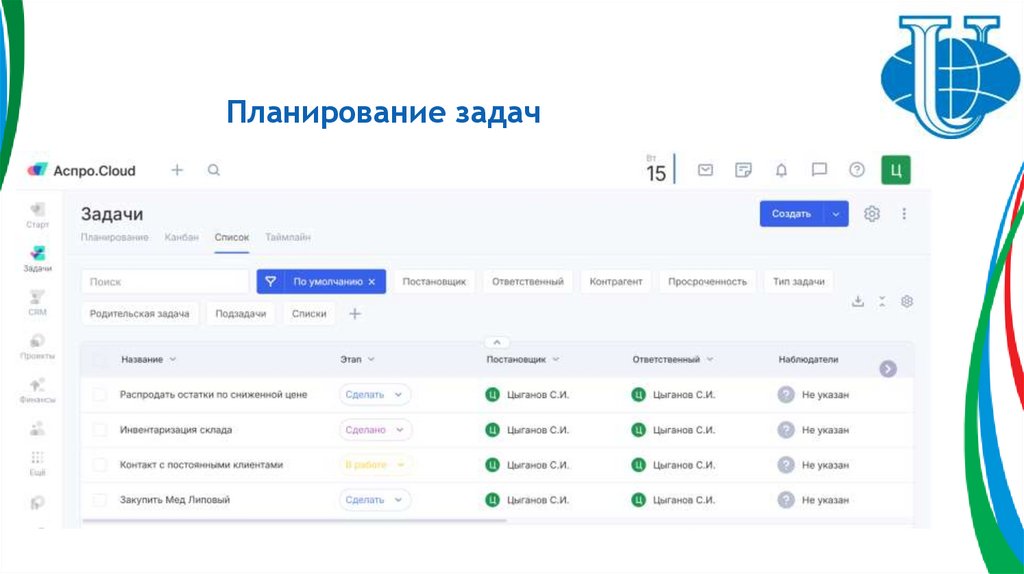Open Финансы in the sidebar
This screenshot has width=1024, height=574.
coord(37,391)
